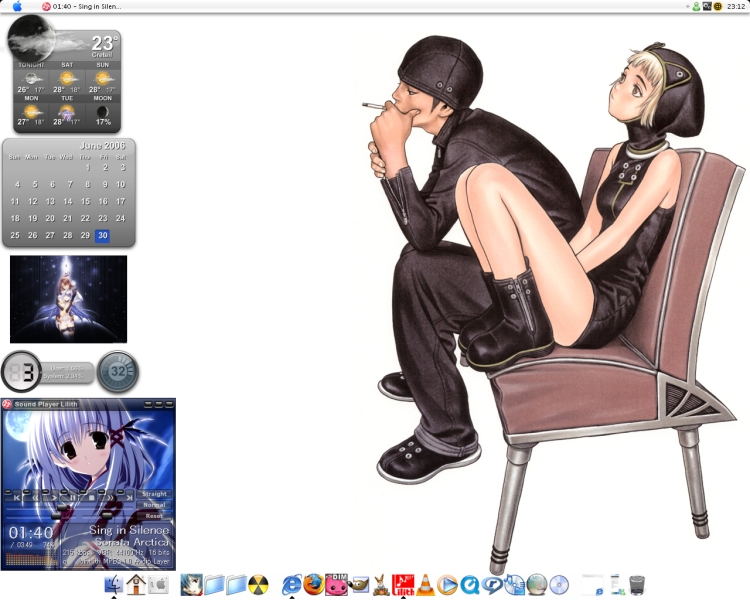Screen dimensions: 750x600
Task: Stop playback in Sound Player Lilith
Action: tap(92, 498)
